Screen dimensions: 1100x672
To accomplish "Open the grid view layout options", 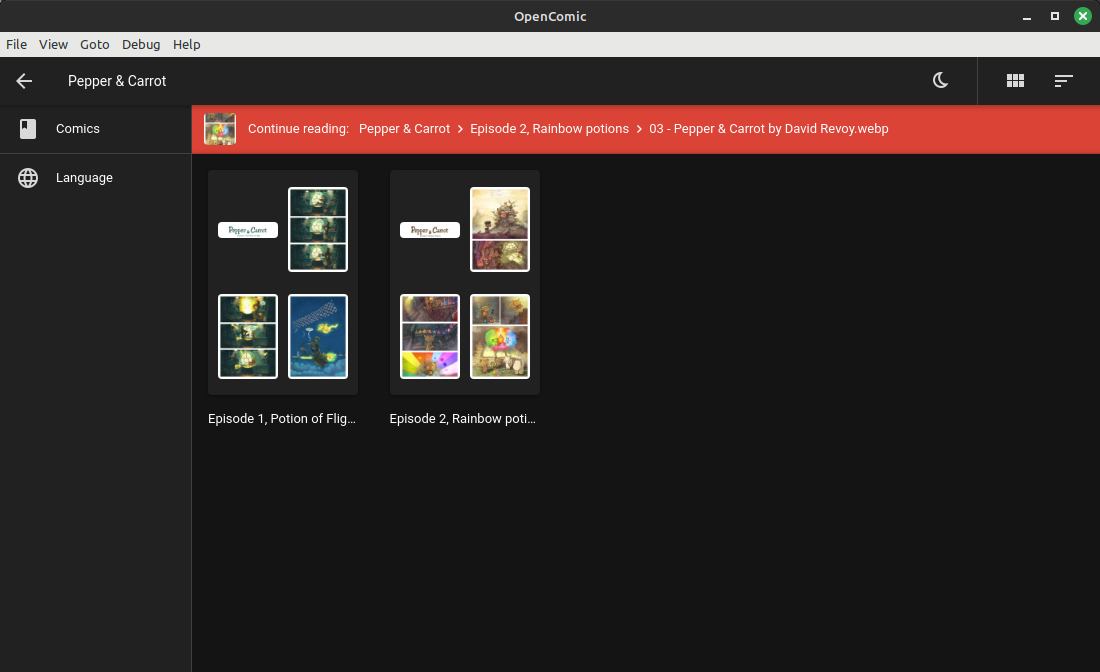I will point(1015,81).
